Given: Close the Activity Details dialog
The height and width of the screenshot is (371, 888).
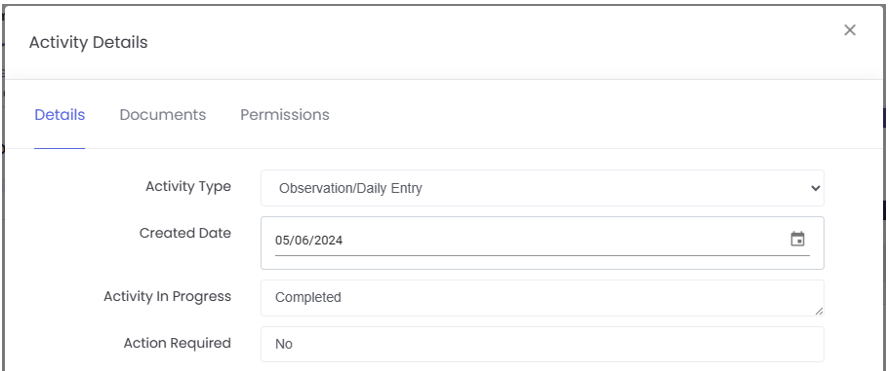Looking at the screenshot, I should [849, 30].
